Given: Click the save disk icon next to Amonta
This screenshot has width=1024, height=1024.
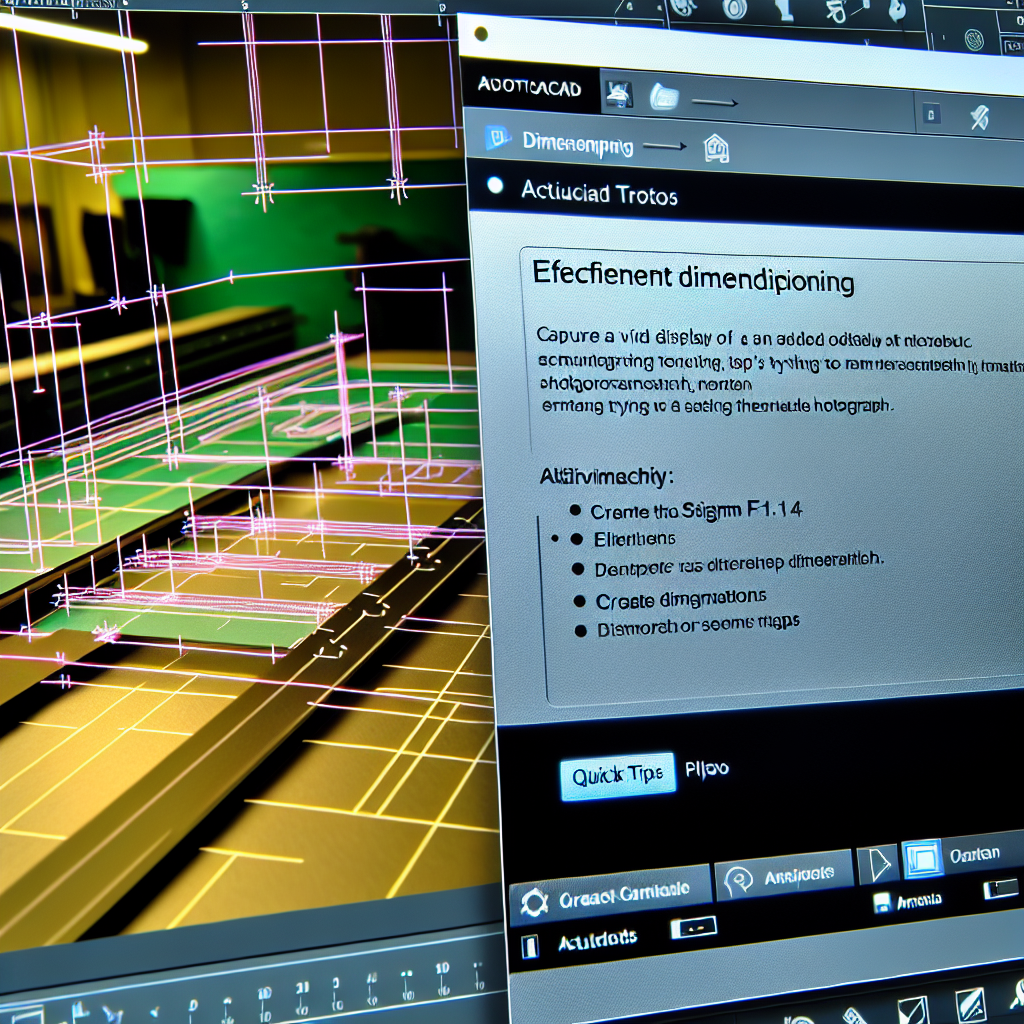Looking at the screenshot, I should pos(882,902).
